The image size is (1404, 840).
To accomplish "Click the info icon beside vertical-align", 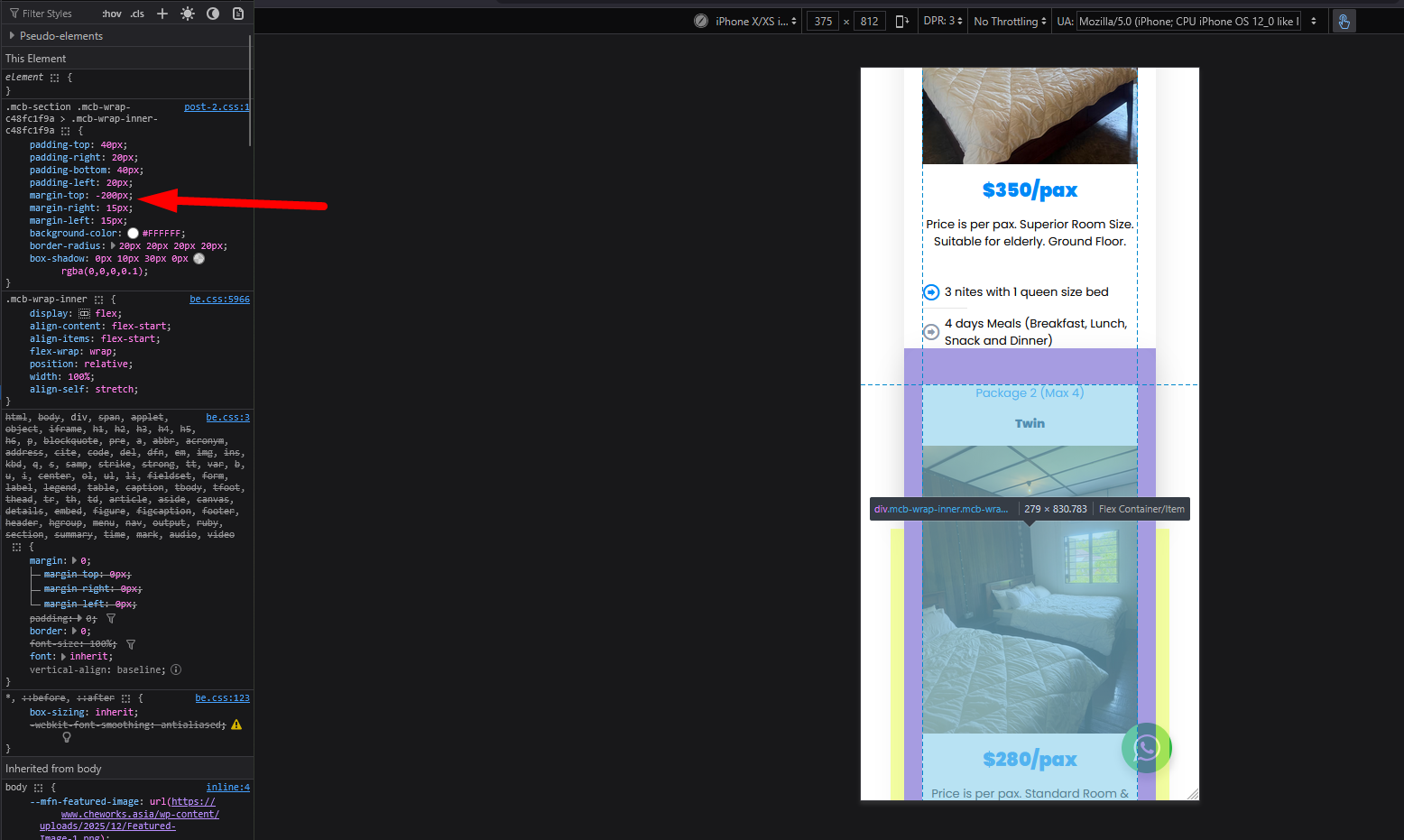I will [x=176, y=669].
